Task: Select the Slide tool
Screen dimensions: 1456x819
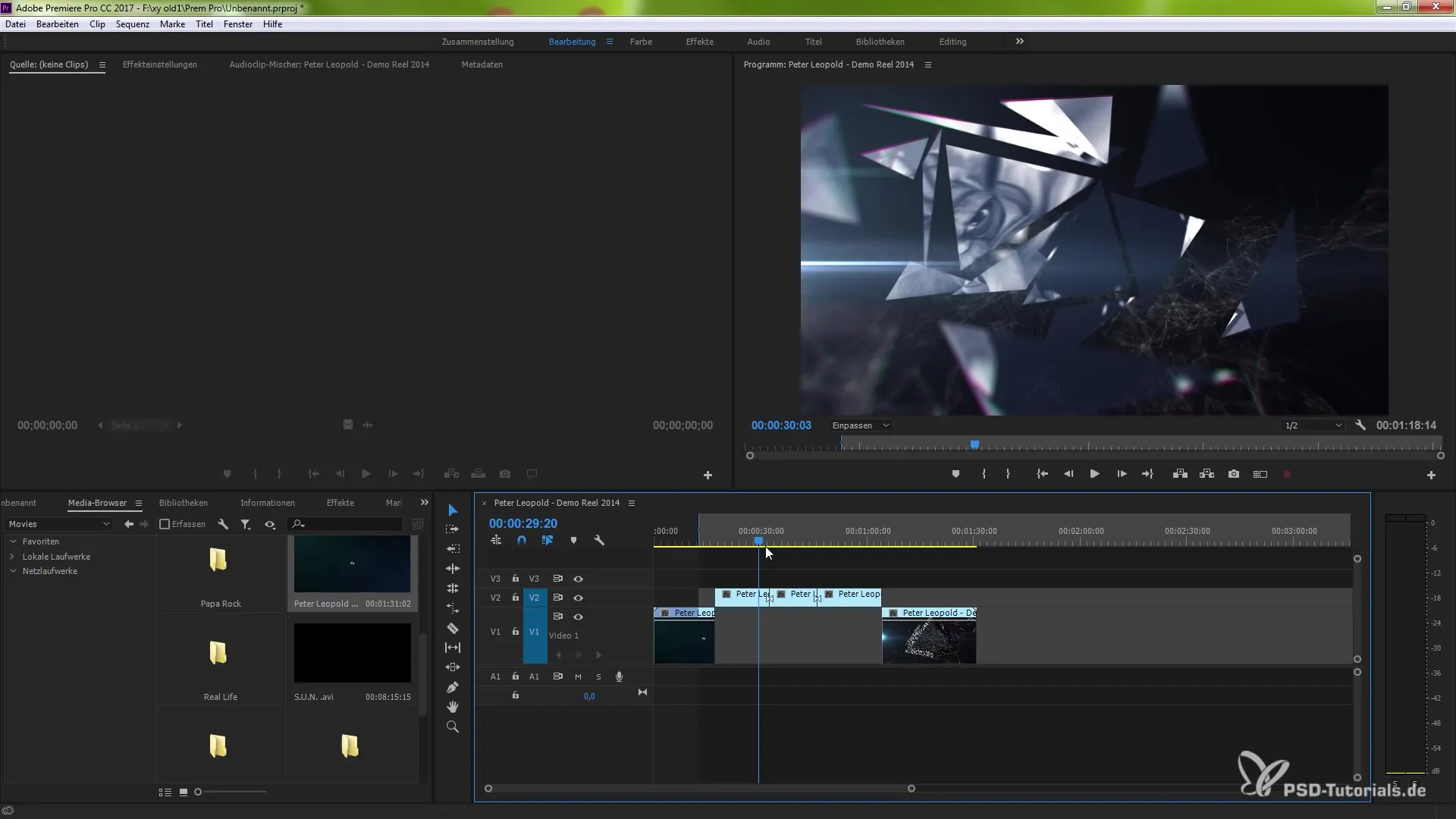Action: point(453,667)
